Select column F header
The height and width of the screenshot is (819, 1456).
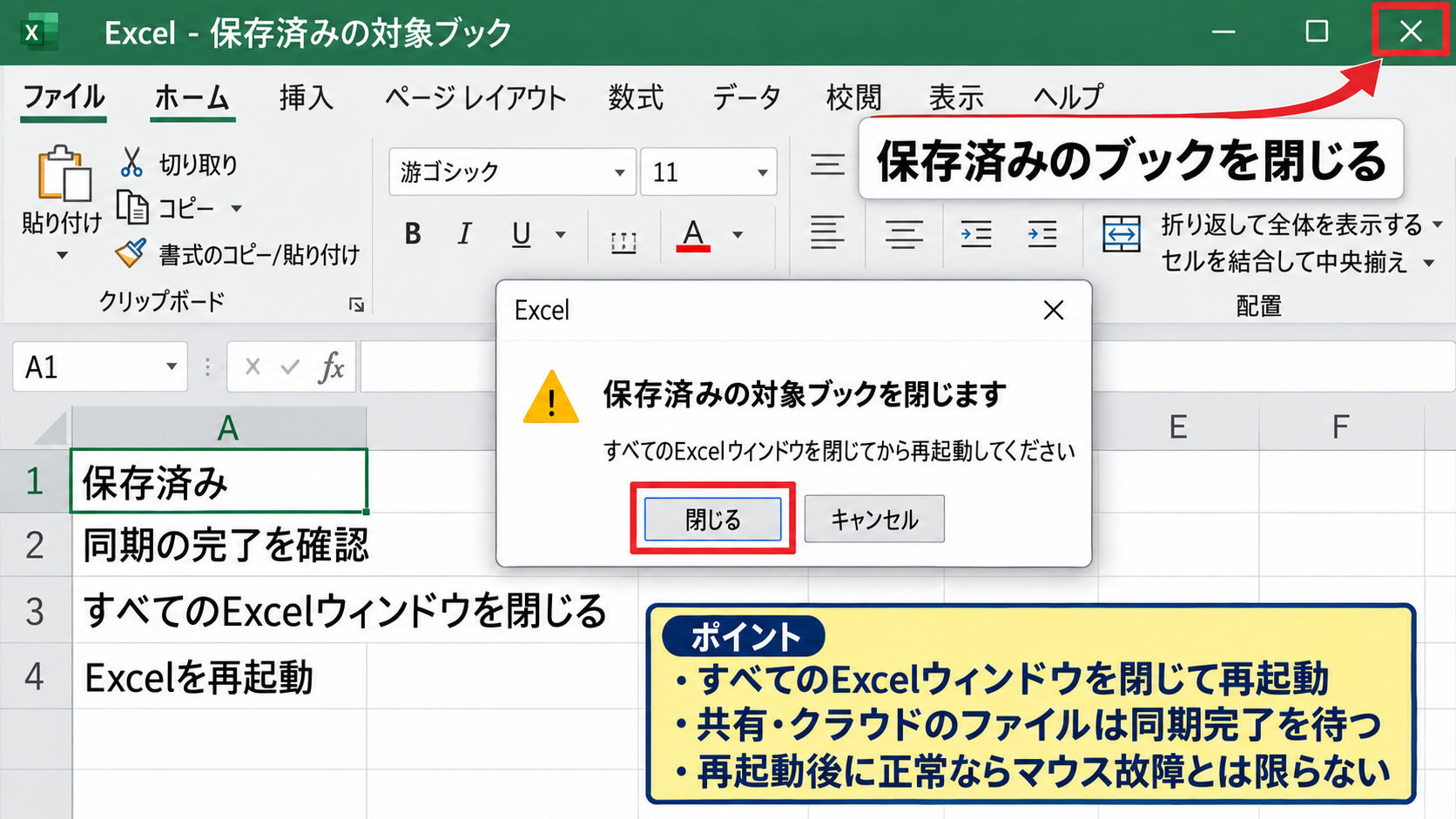(1341, 427)
